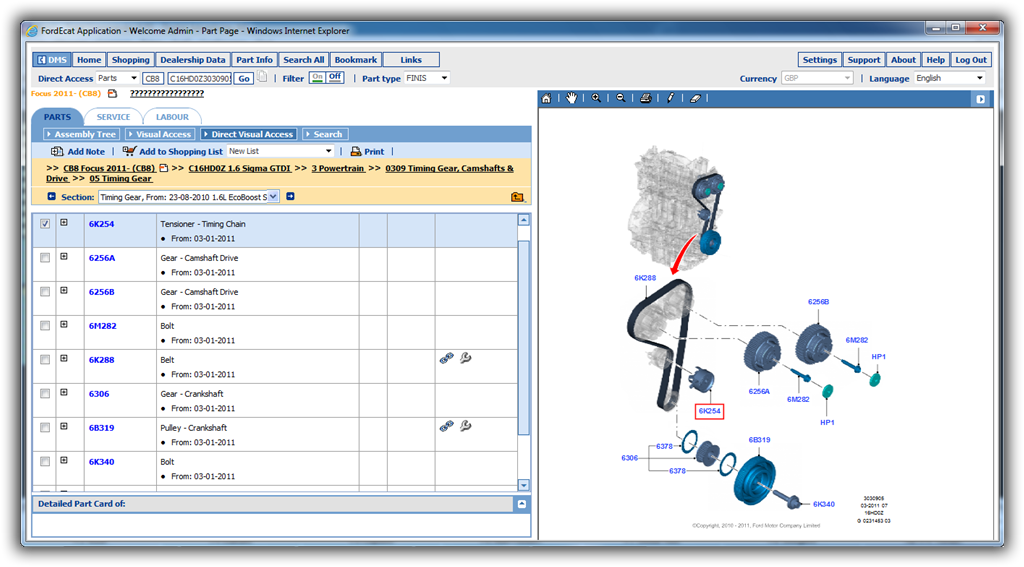Tick the checkbox for part 6256A

[44, 258]
